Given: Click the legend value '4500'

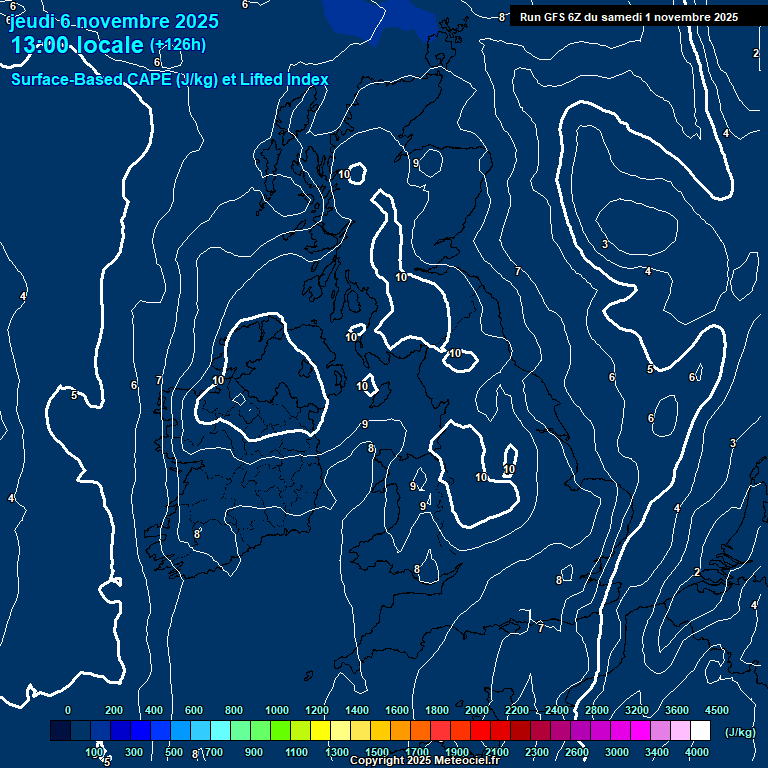Looking at the screenshot, I should click(x=717, y=710).
